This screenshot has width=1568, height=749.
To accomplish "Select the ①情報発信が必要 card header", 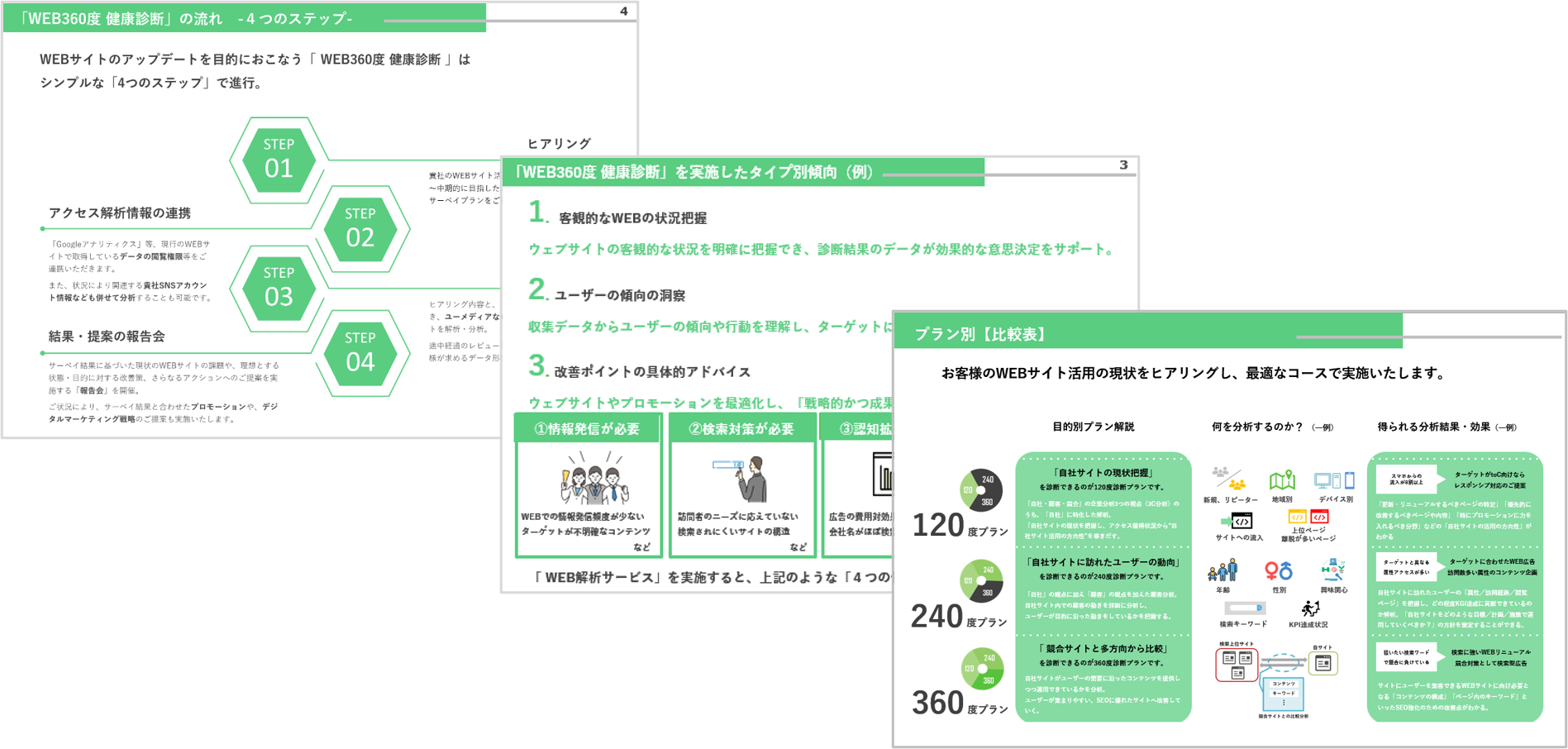I will (588, 428).
